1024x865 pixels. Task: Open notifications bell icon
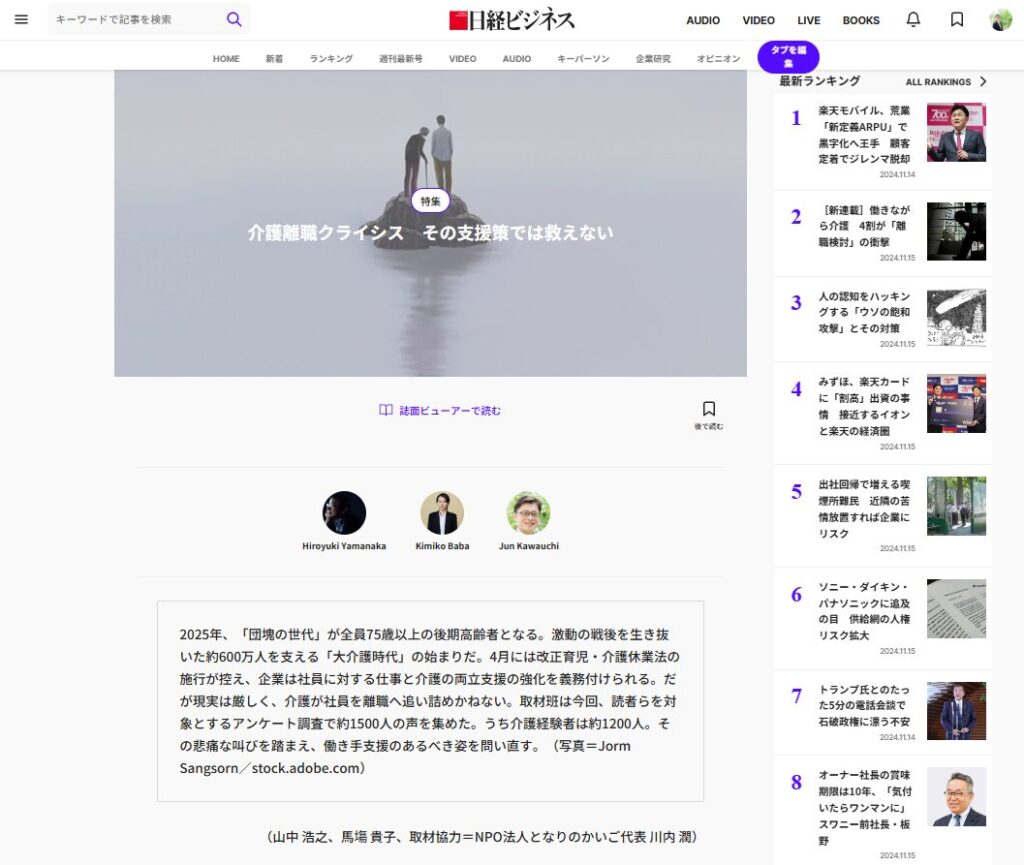913,20
